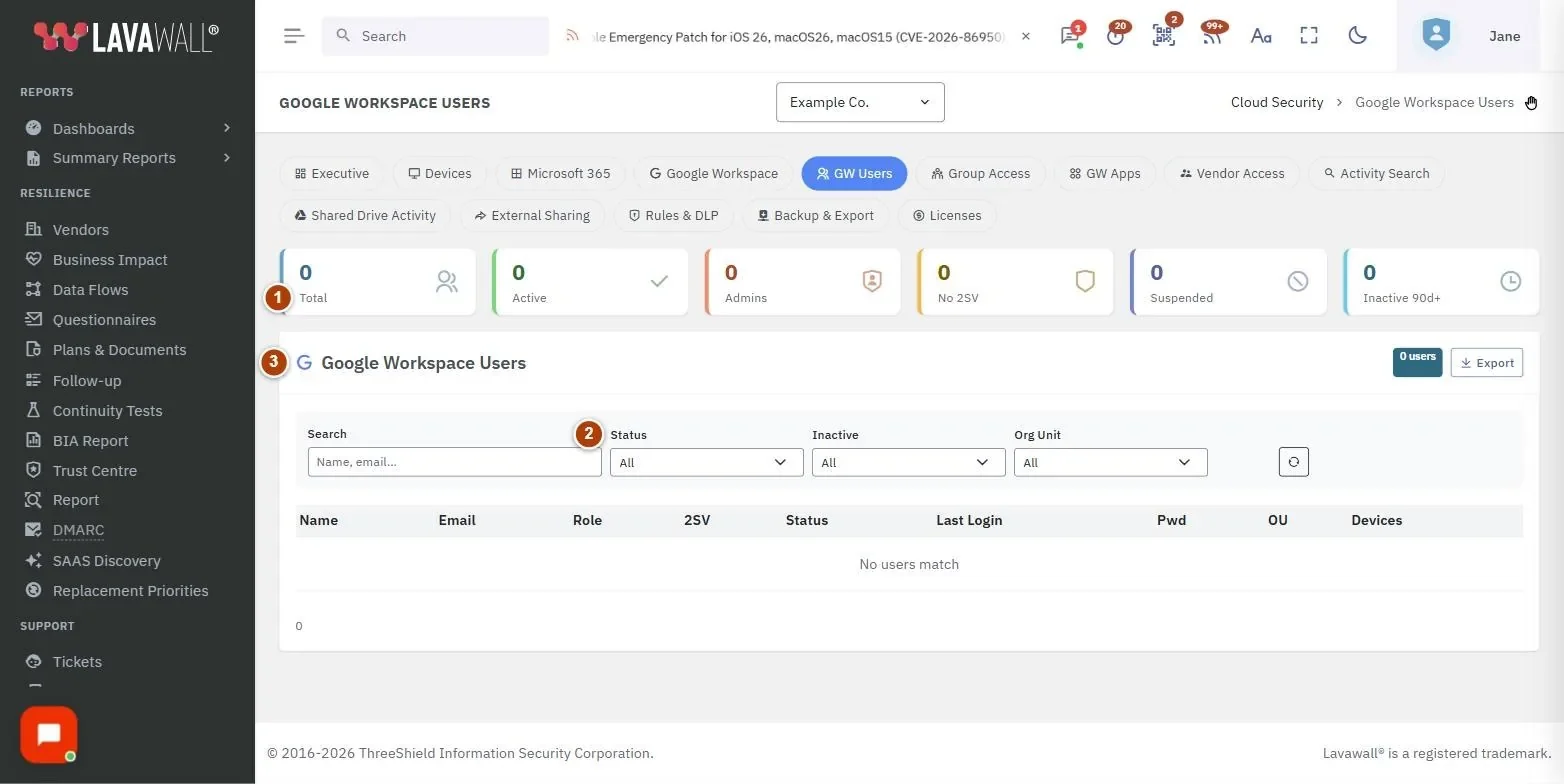
Task: Toggle dark mode moon icon
Action: (1357, 36)
